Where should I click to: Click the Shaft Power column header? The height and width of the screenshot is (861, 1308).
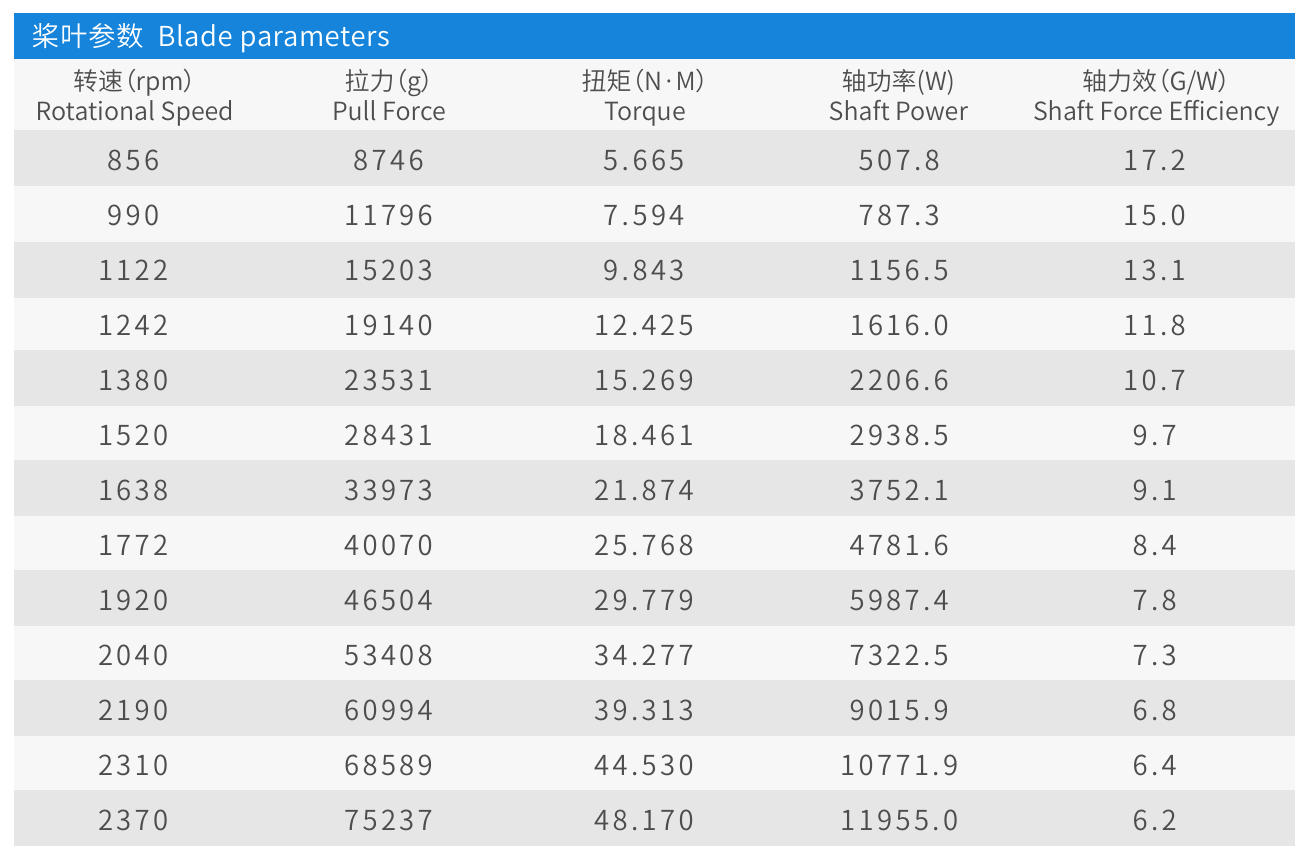click(898, 96)
